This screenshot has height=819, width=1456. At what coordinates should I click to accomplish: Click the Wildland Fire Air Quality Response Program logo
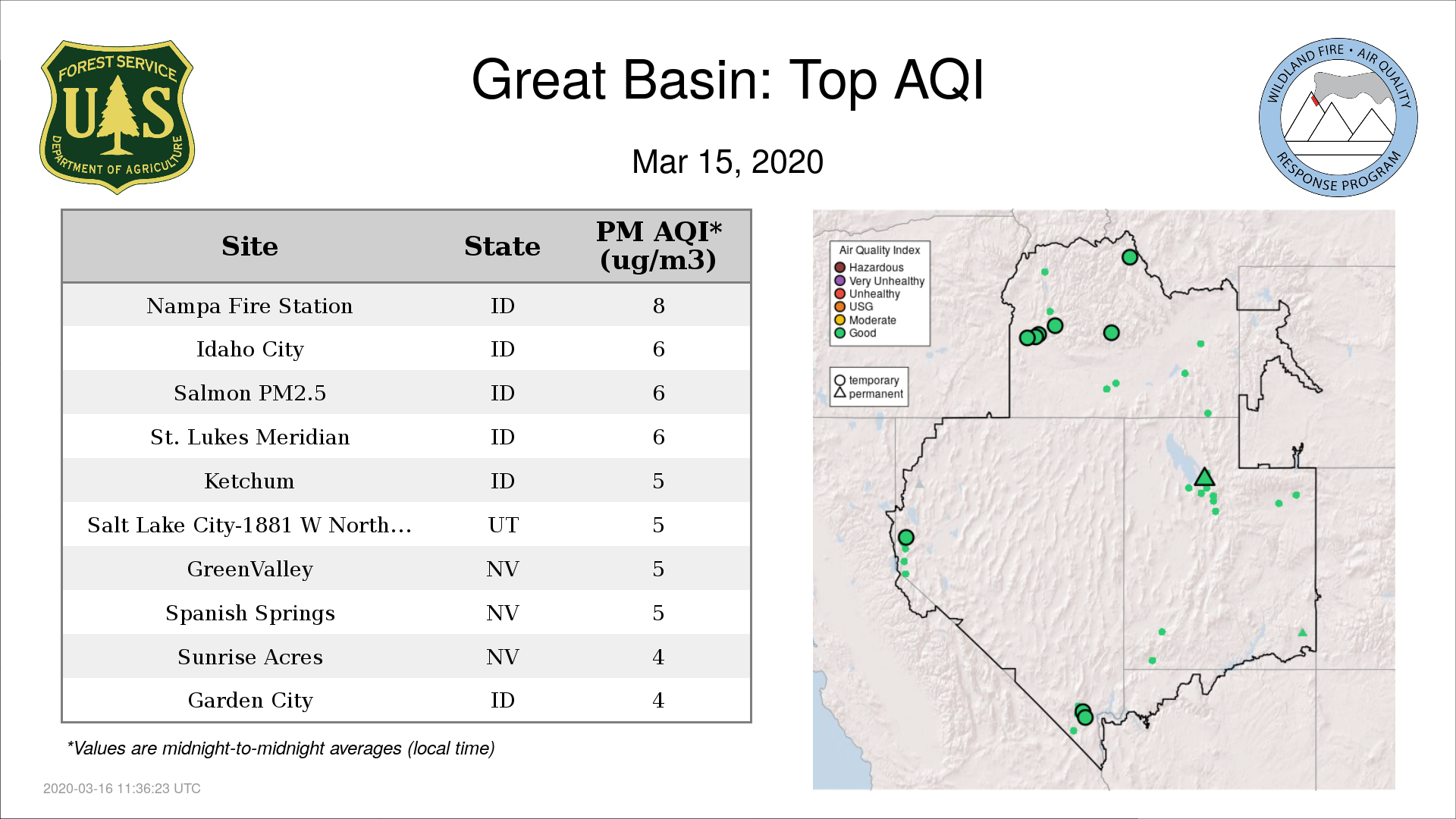click(1338, 118)
